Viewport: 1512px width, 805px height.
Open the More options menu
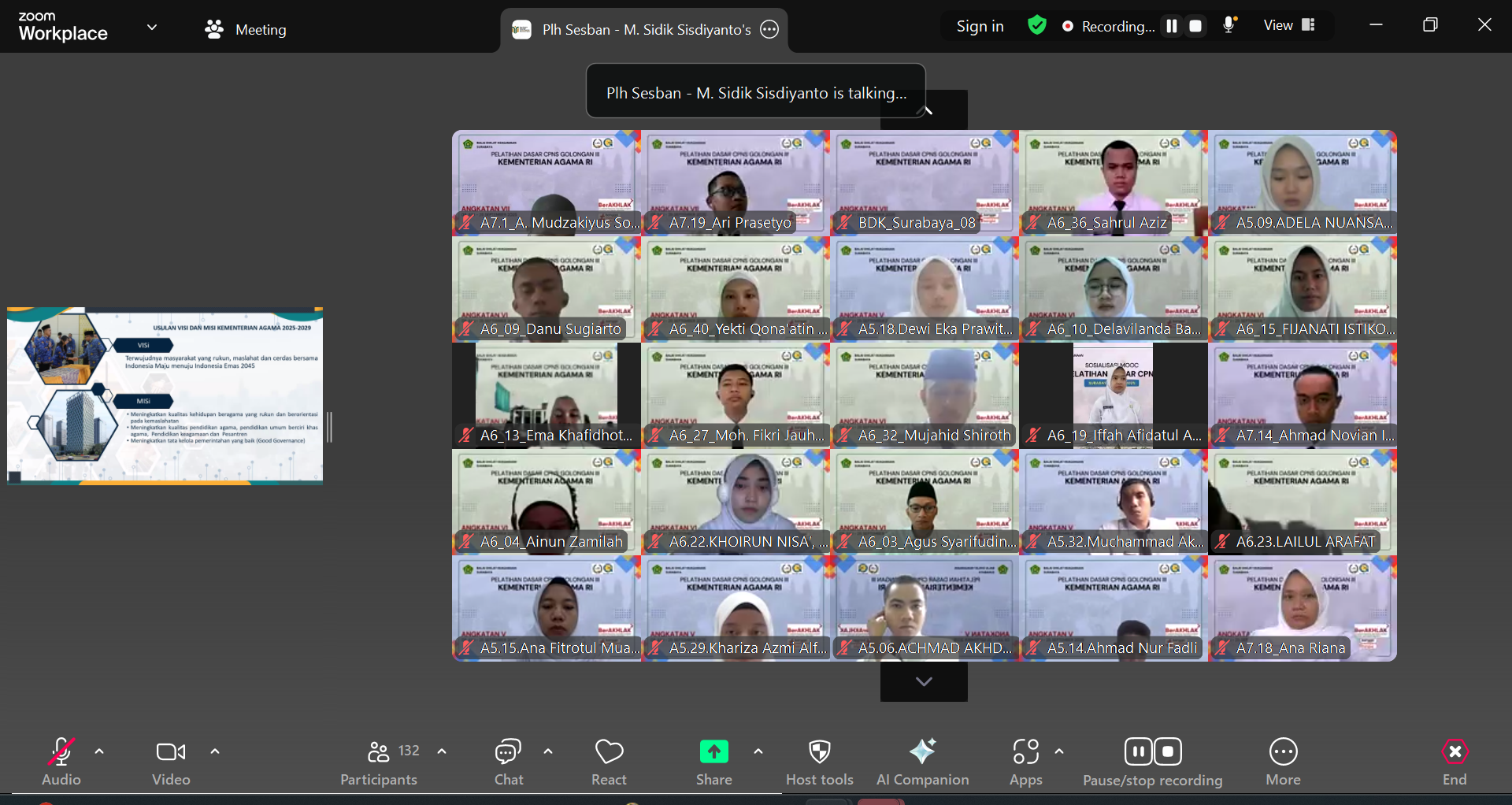[x=1283, y=761]
